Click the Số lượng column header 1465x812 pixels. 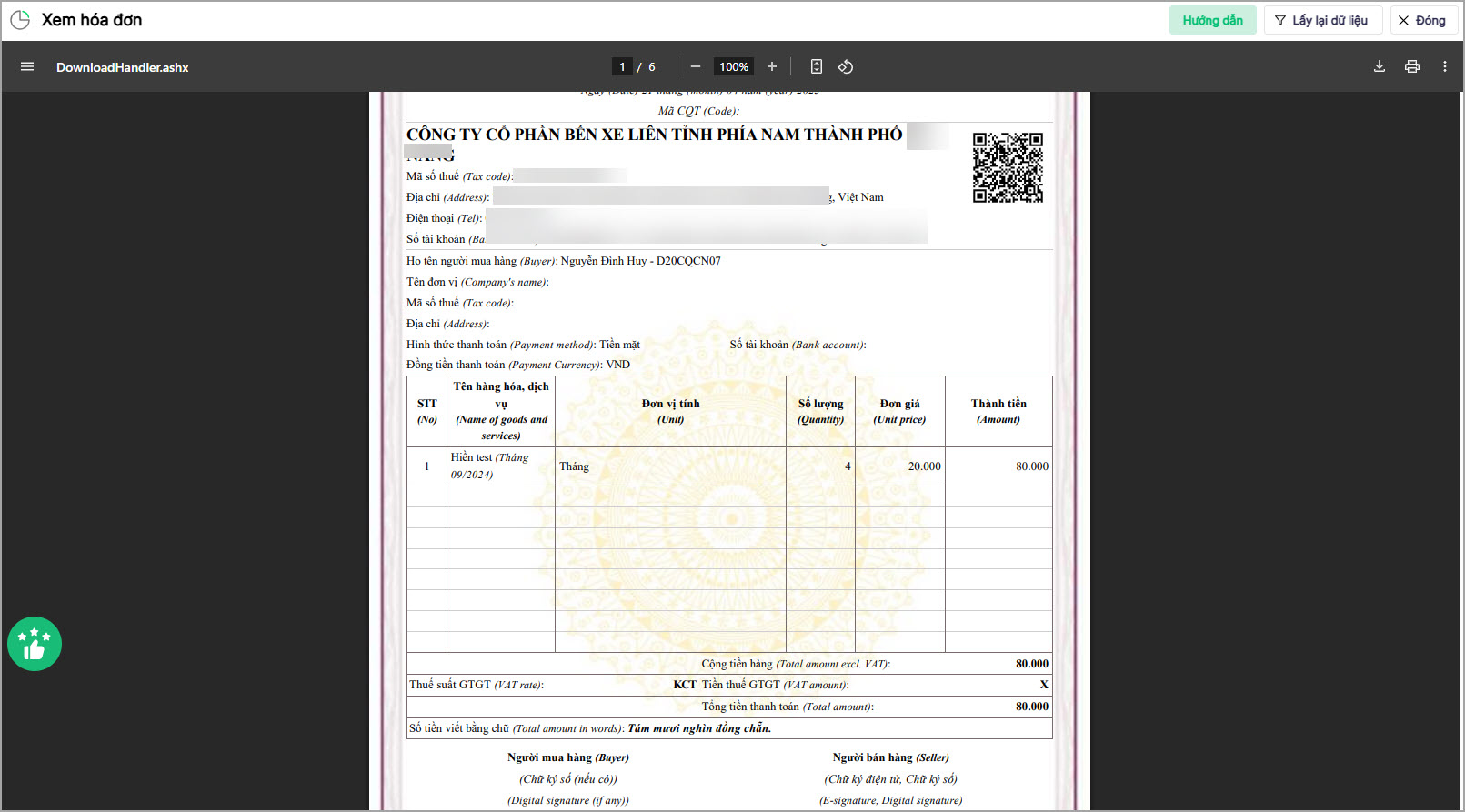820,411
